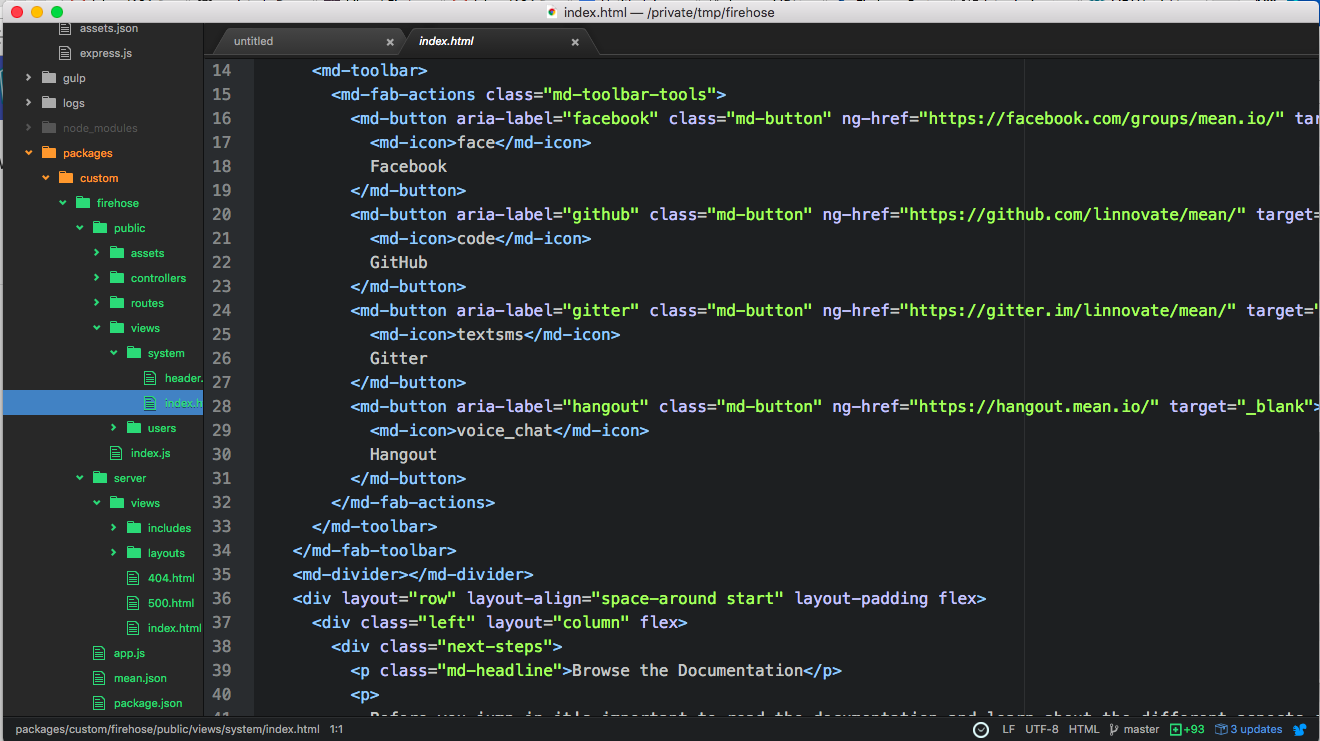Open index.html under server views

tap(174, 628)
